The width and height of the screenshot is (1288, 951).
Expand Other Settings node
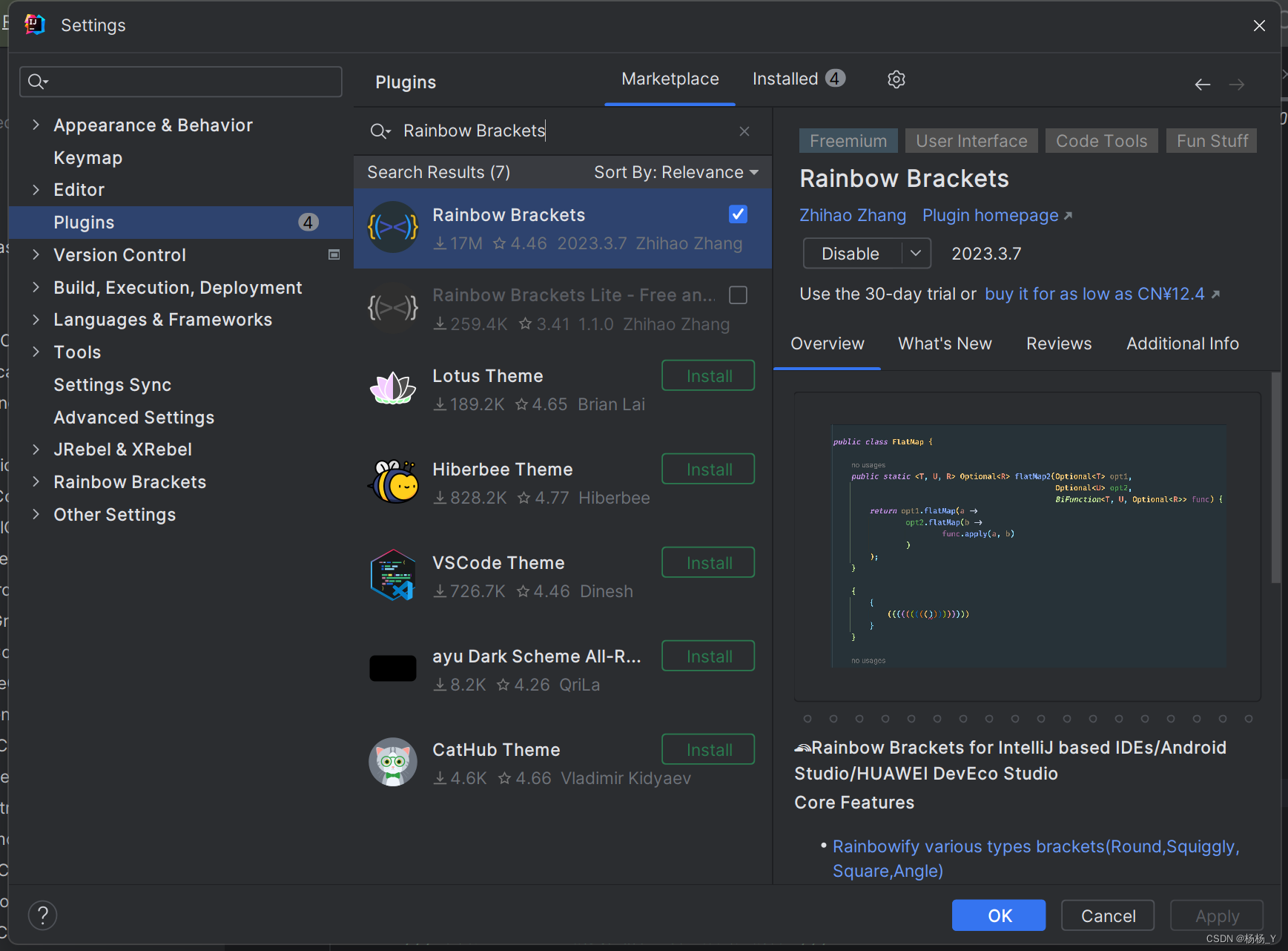click(36, 514)
